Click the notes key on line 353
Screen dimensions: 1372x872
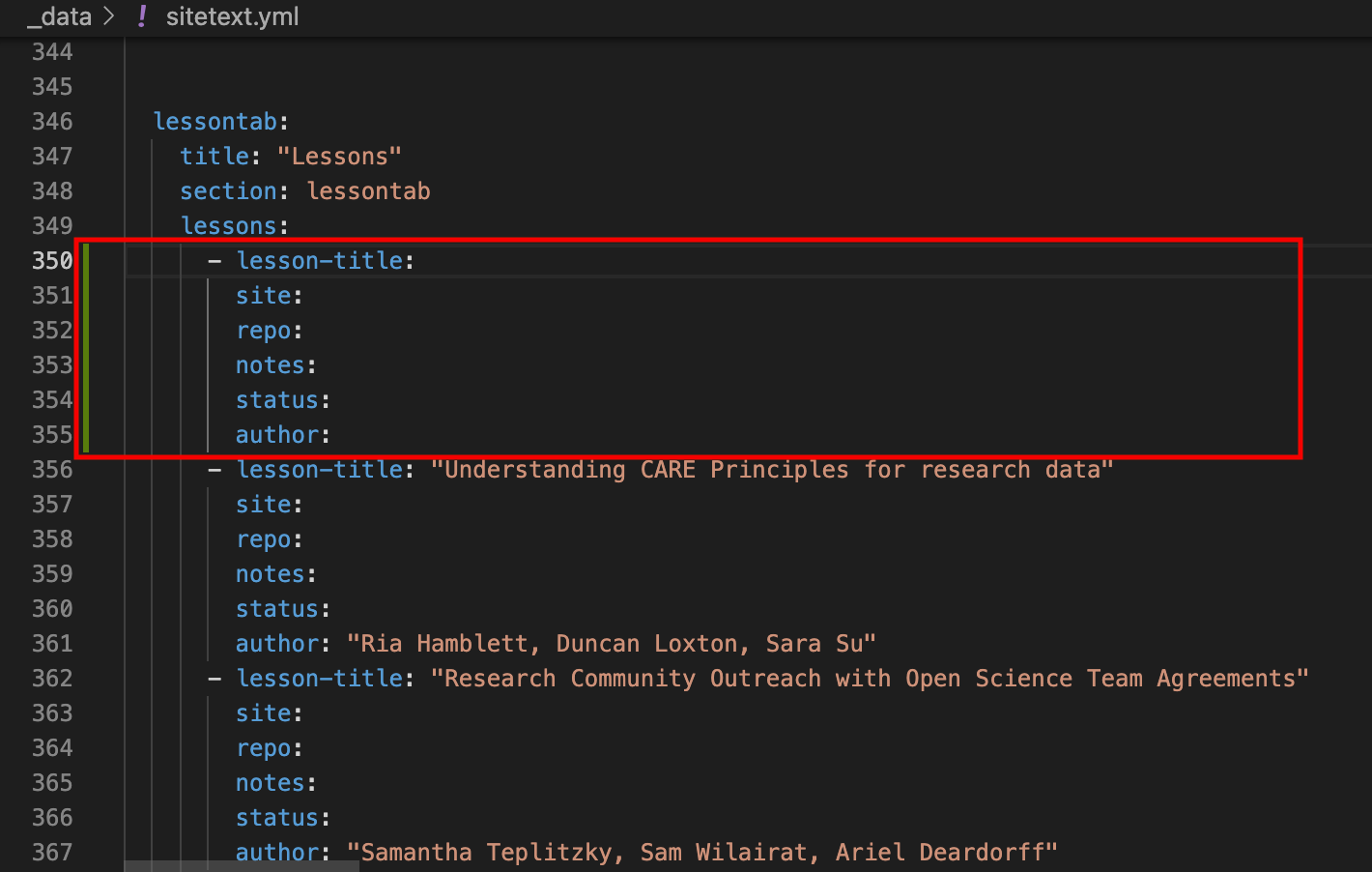[271, 365]
